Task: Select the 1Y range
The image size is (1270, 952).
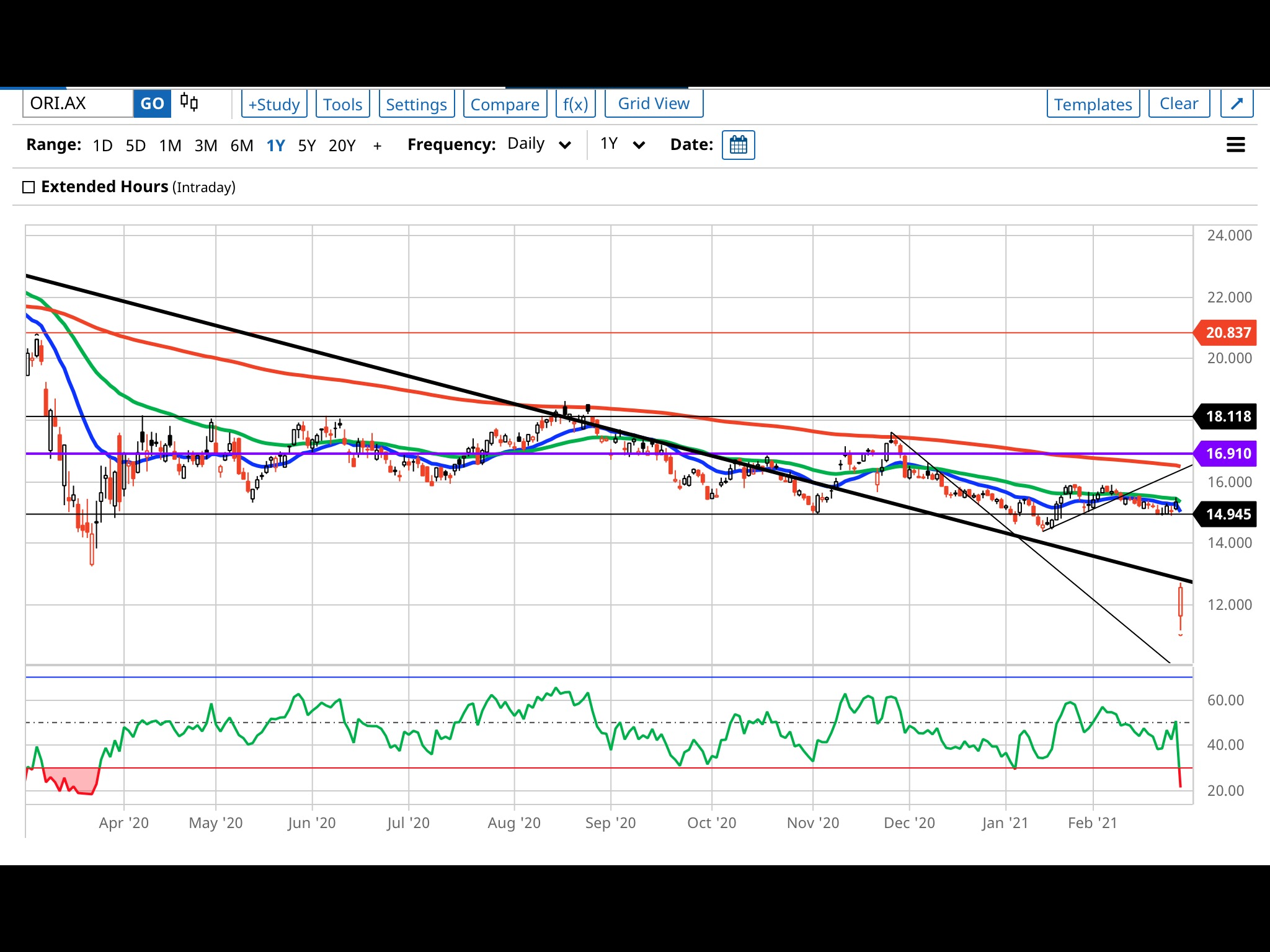Action: 276,146
